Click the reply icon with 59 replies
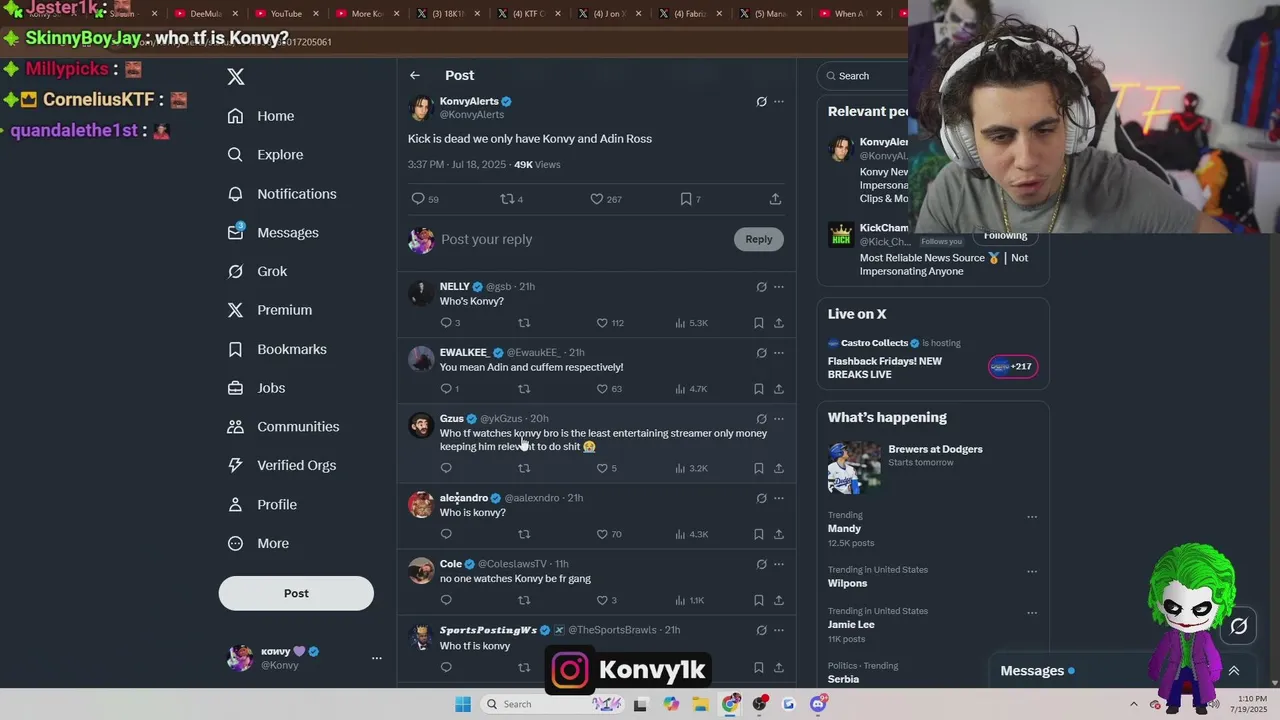 click(x=425, y=199)
